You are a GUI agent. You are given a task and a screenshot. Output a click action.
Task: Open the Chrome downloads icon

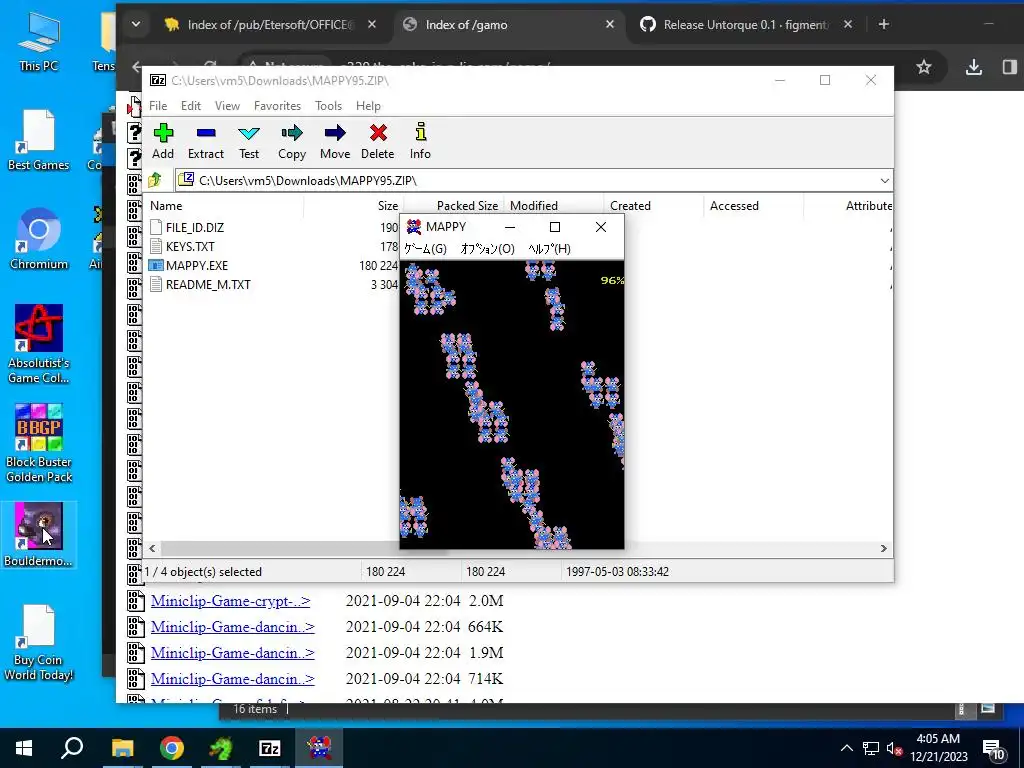point(974,67)
